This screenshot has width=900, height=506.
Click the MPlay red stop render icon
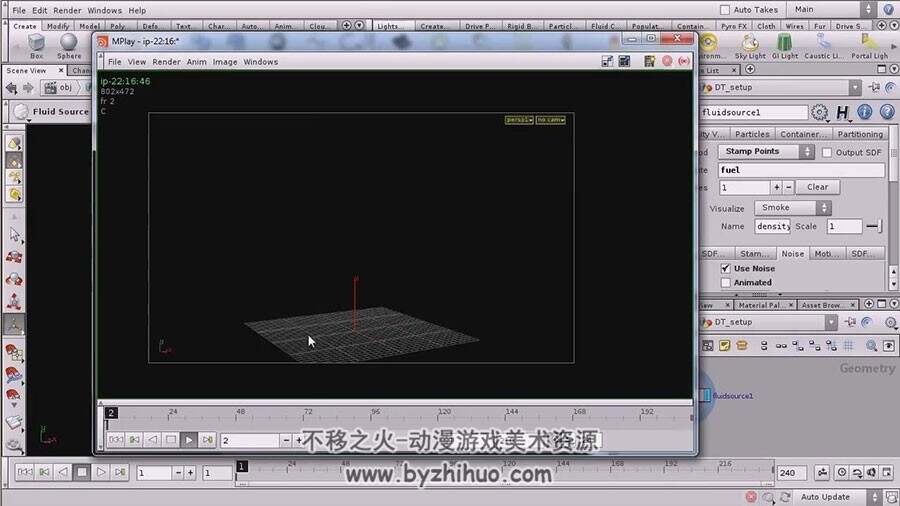tap(667, 61)
